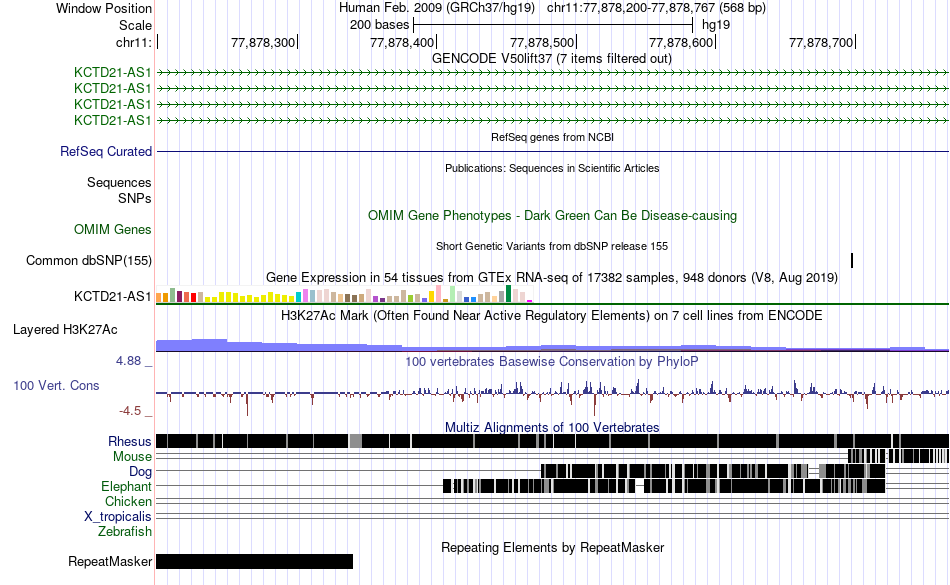
Task: Click the "Common dbSNP(155)" track label
Action: 89,260
